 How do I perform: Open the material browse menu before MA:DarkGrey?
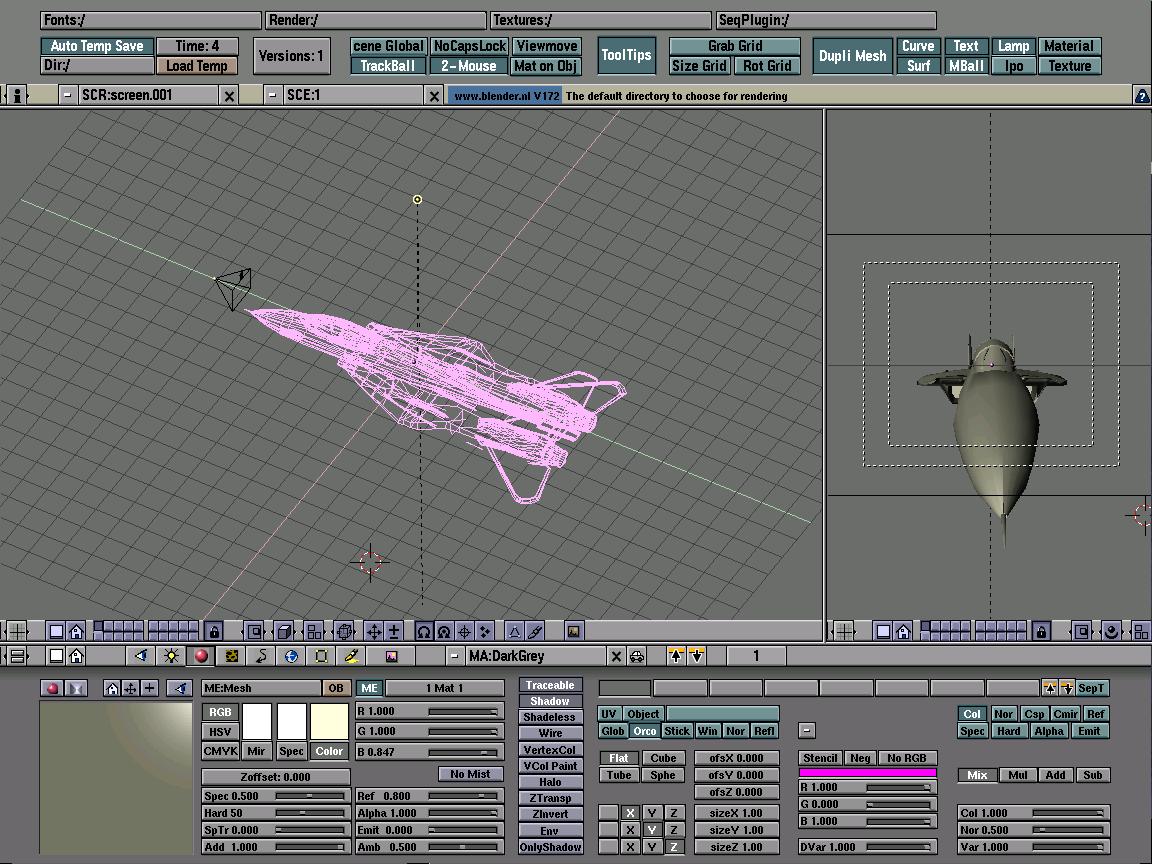pyautogui.click(x=455, y=655)
